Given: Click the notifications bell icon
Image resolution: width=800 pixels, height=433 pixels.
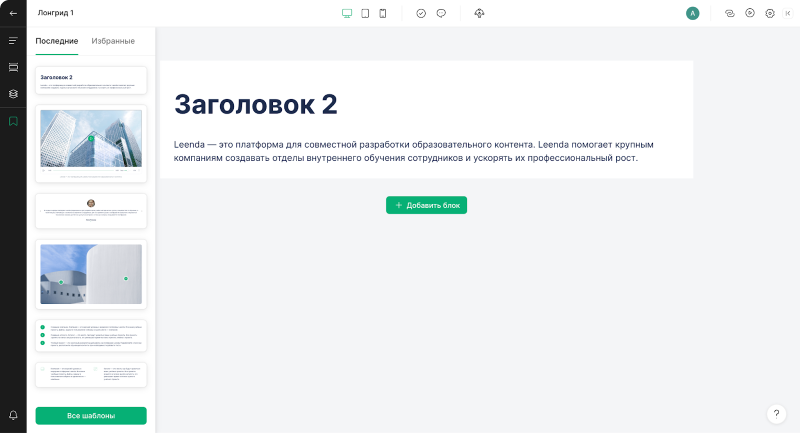Looking at the screenshot, I should [x=13, y=415].
